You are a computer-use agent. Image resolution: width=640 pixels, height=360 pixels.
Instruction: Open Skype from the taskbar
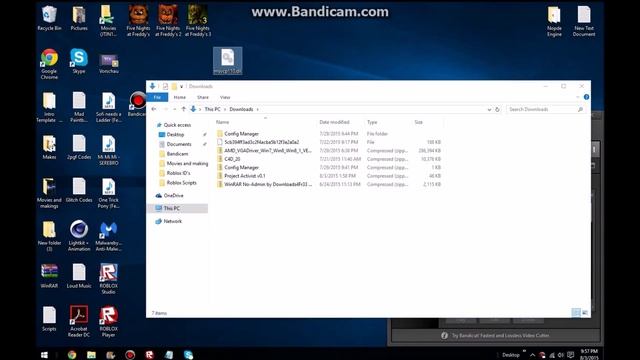188,355
